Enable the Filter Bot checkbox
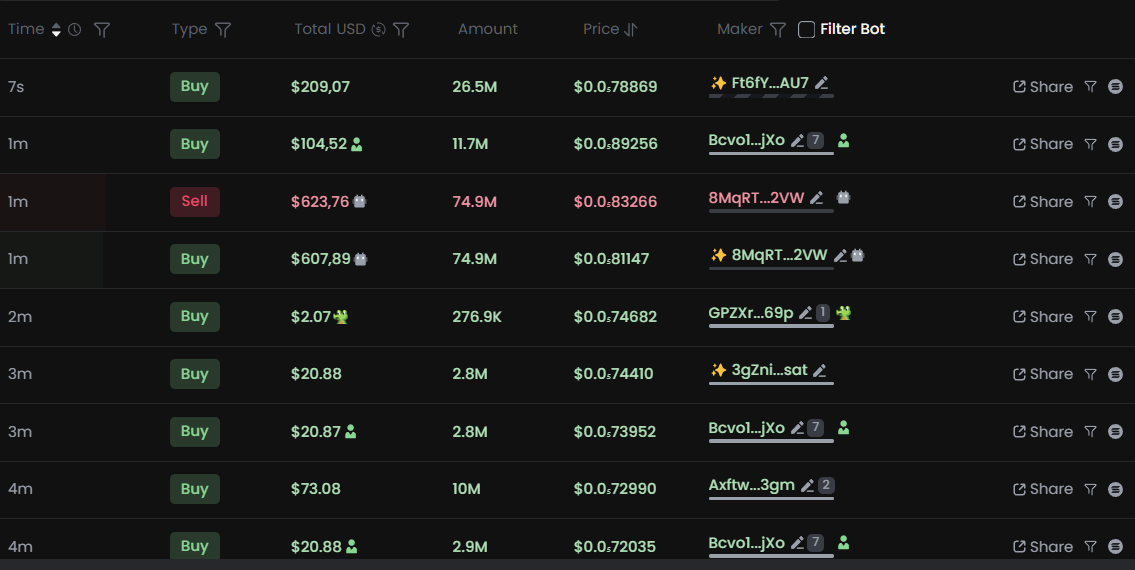1135x570 pixels. click(x=806, y=30)
